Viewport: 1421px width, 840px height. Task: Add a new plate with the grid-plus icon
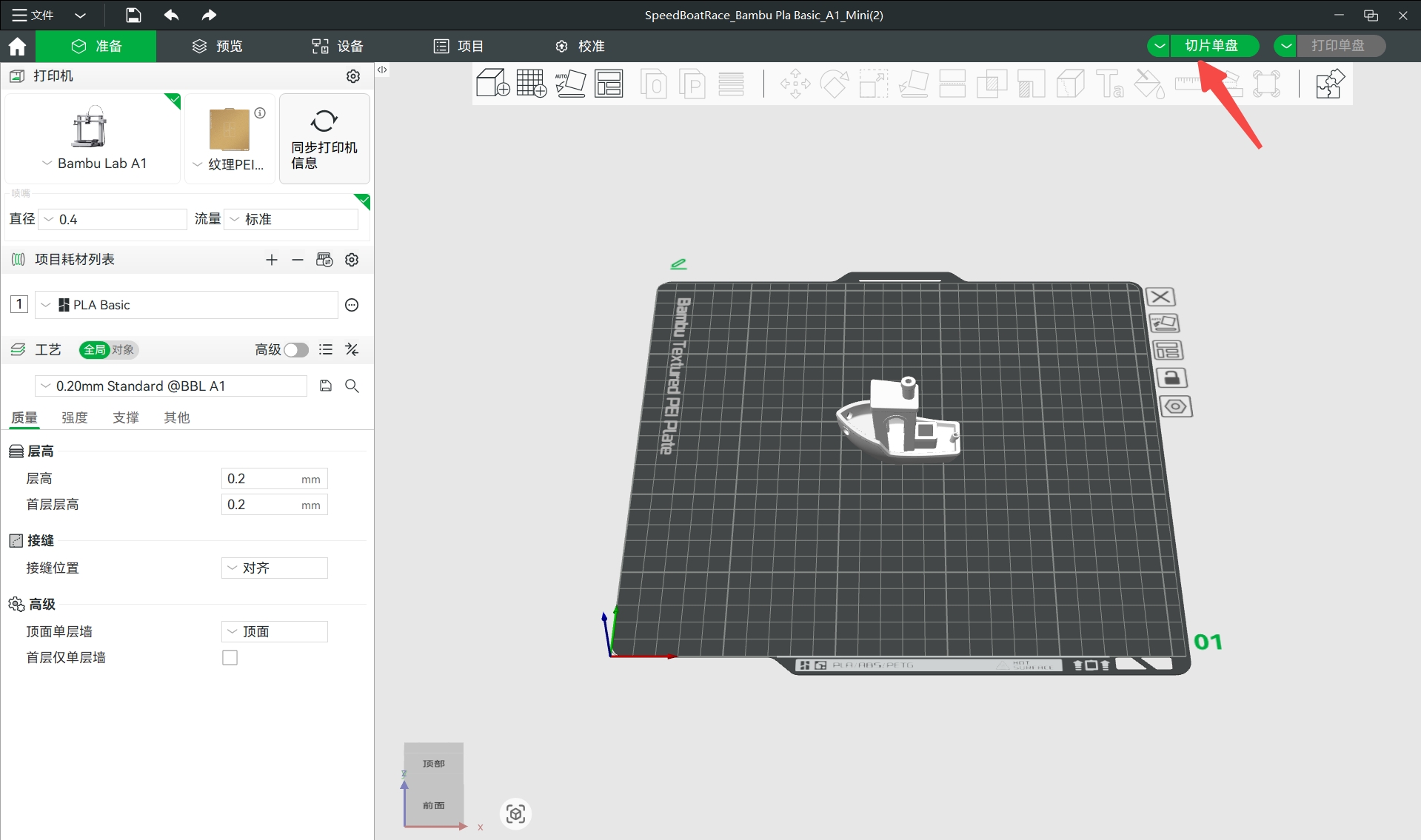point(532,84)
